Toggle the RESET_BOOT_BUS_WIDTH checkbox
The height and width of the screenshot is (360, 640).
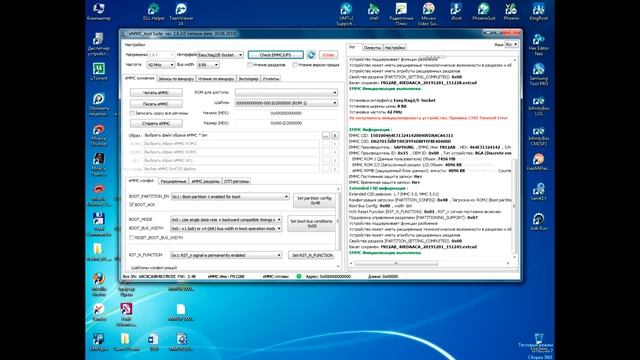pos(131,237)
